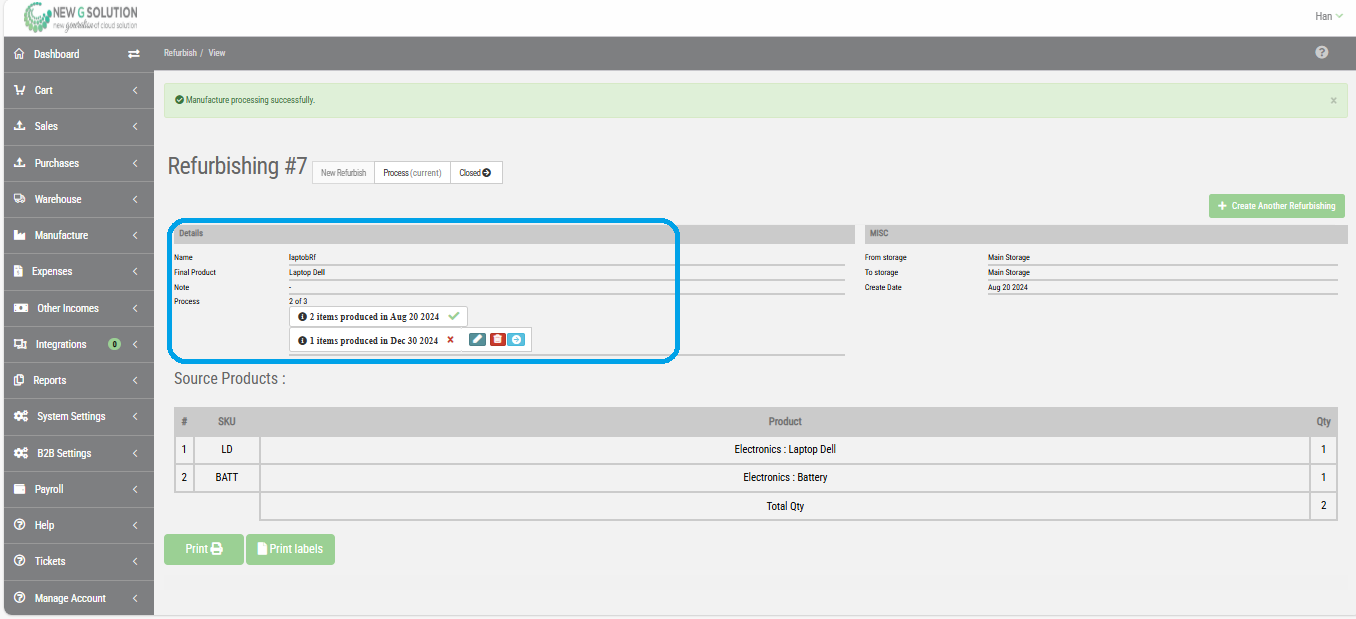Image resolution: width=1356 pixels, height=619 pixels.
Task: Click the LD SKU cell
Action: pyautogui.click(x=227, y=450)
